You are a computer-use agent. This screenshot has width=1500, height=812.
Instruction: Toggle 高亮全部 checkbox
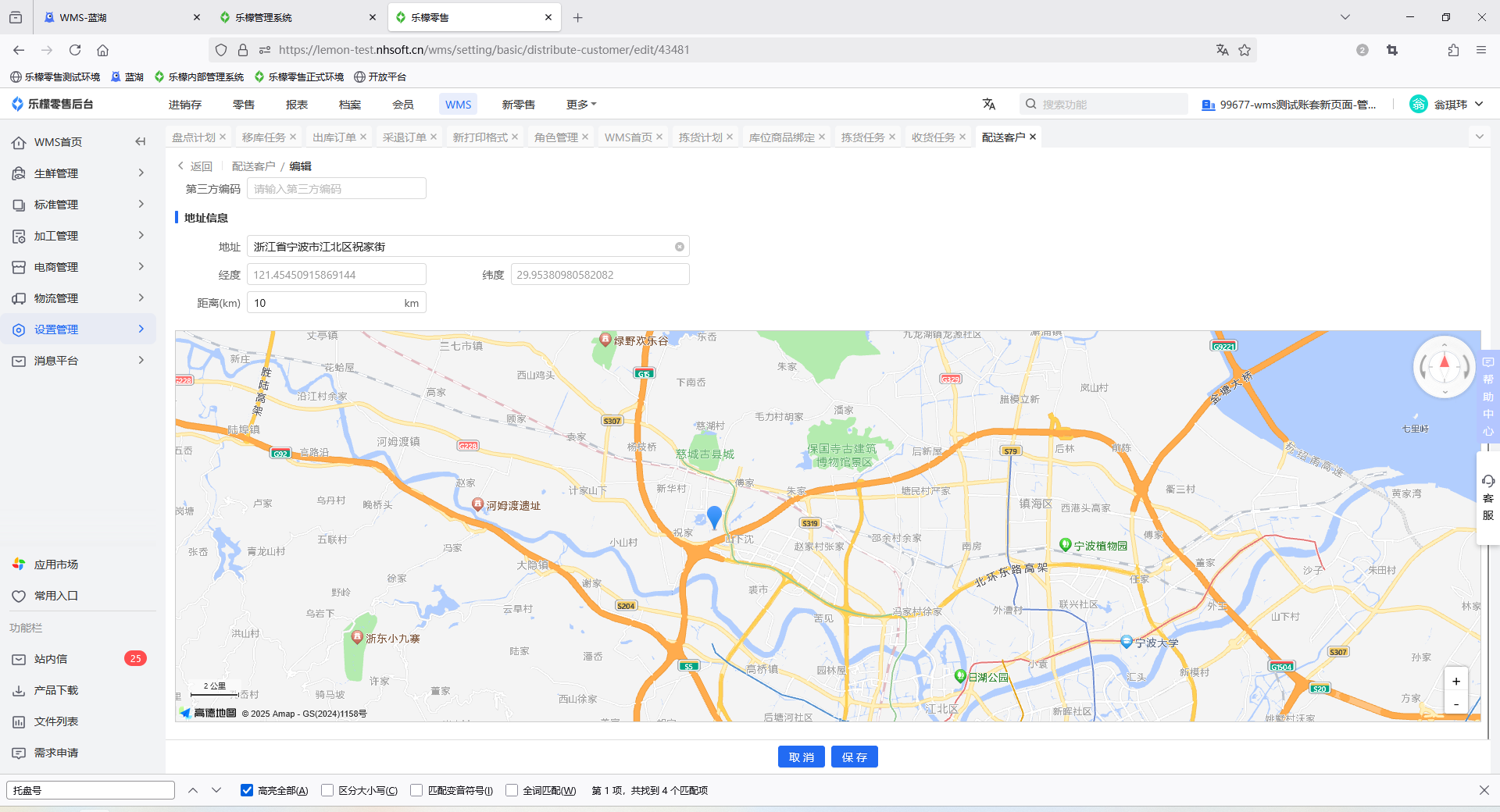(247, 790)
